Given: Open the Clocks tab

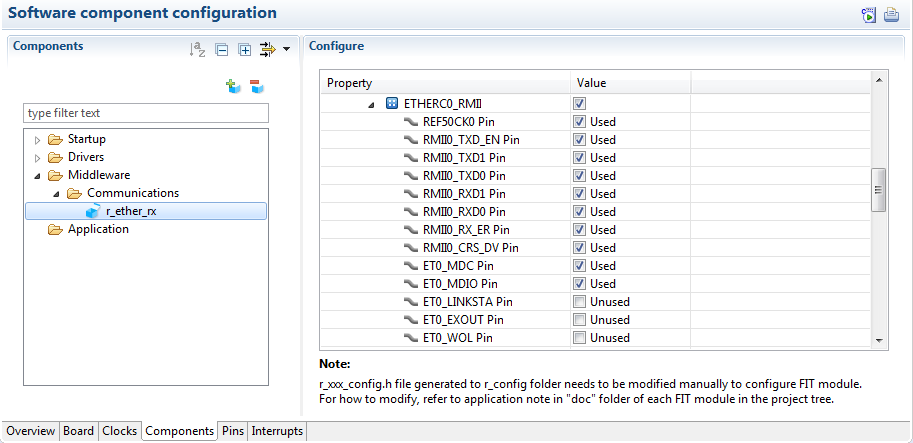Looking at the screenshot, I should [x=119, y=431].
